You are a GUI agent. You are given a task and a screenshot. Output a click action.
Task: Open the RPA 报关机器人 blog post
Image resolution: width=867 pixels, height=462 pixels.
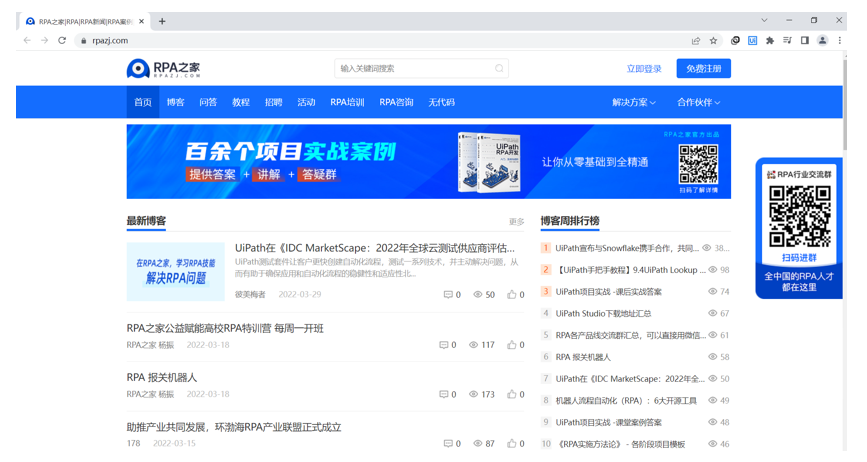click(161, 377)
